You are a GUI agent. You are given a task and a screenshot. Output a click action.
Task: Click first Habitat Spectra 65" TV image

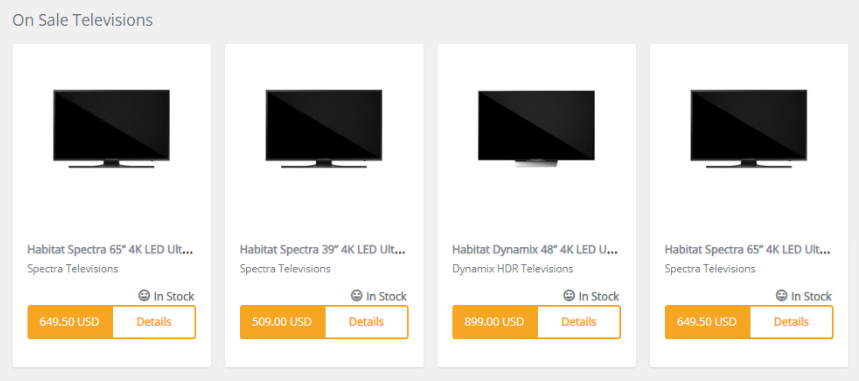(111, 128)
